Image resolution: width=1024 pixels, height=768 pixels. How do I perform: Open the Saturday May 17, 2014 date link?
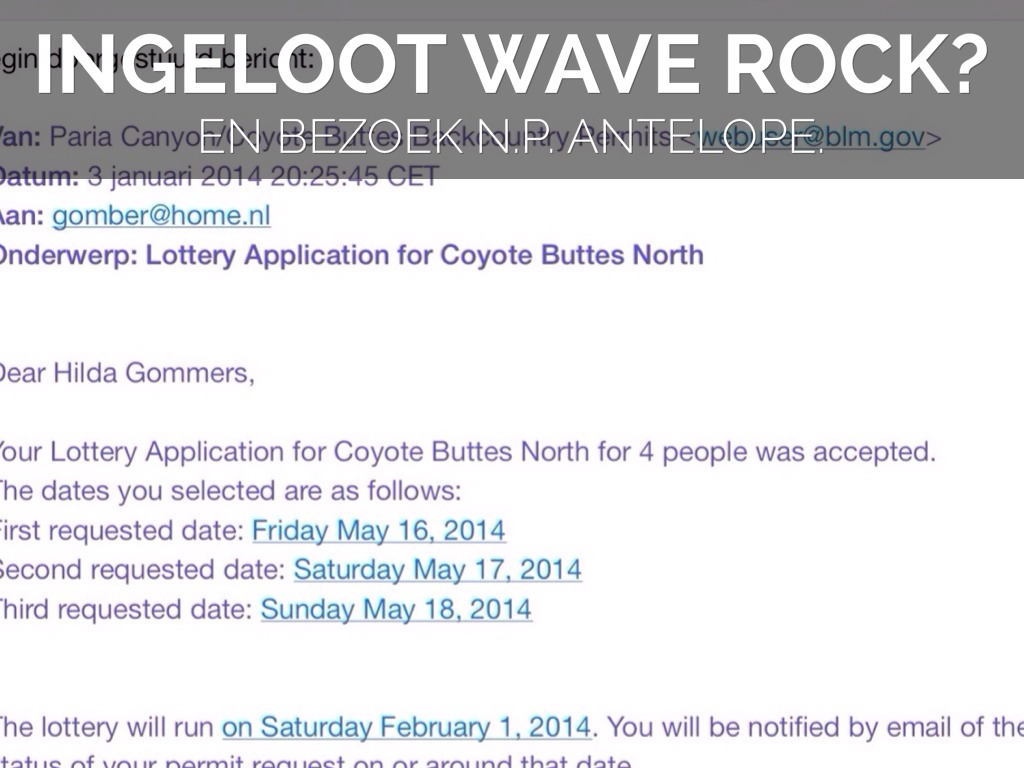(437, 570)
